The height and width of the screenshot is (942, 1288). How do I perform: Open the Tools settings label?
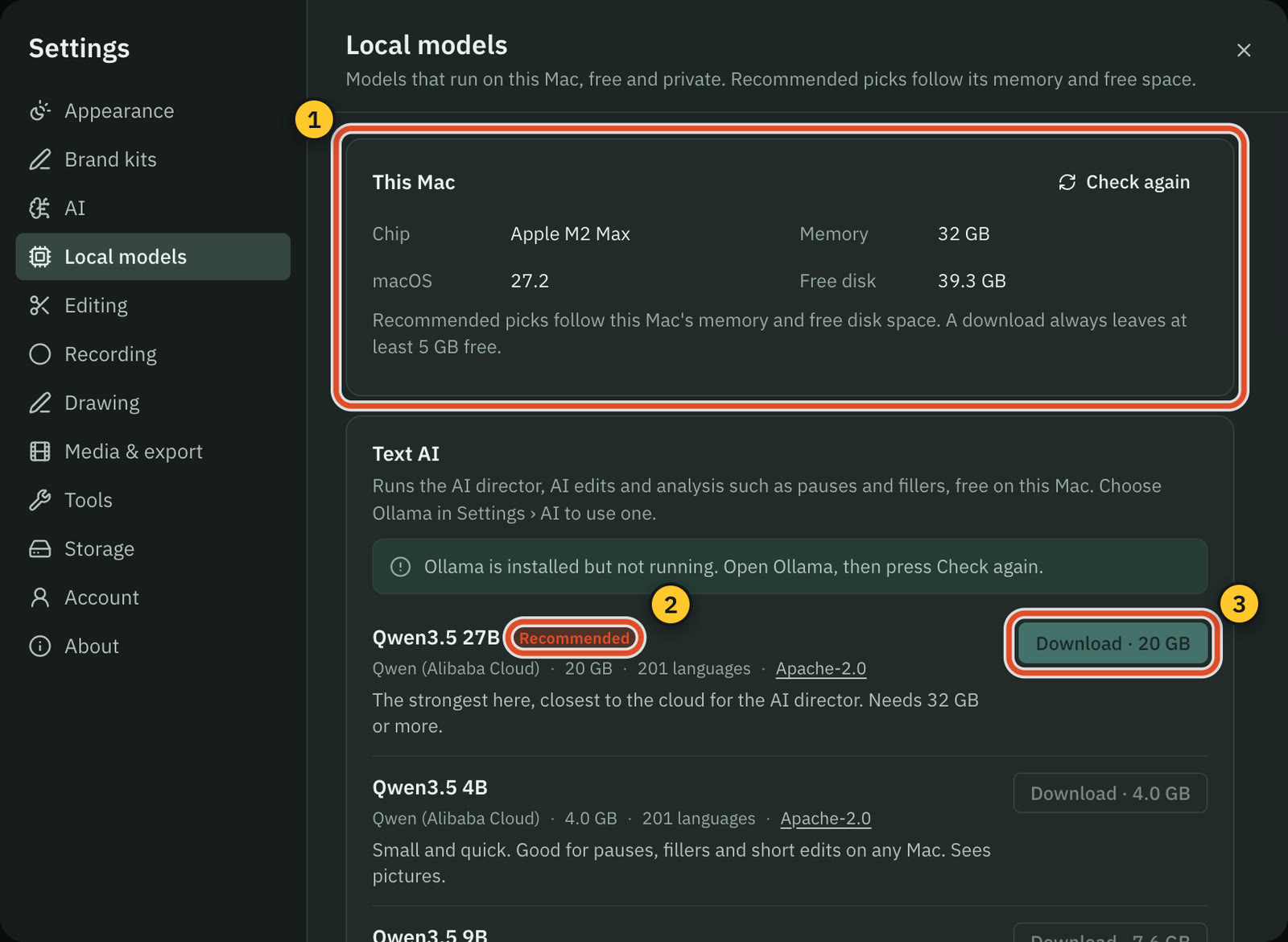(89, 500)
